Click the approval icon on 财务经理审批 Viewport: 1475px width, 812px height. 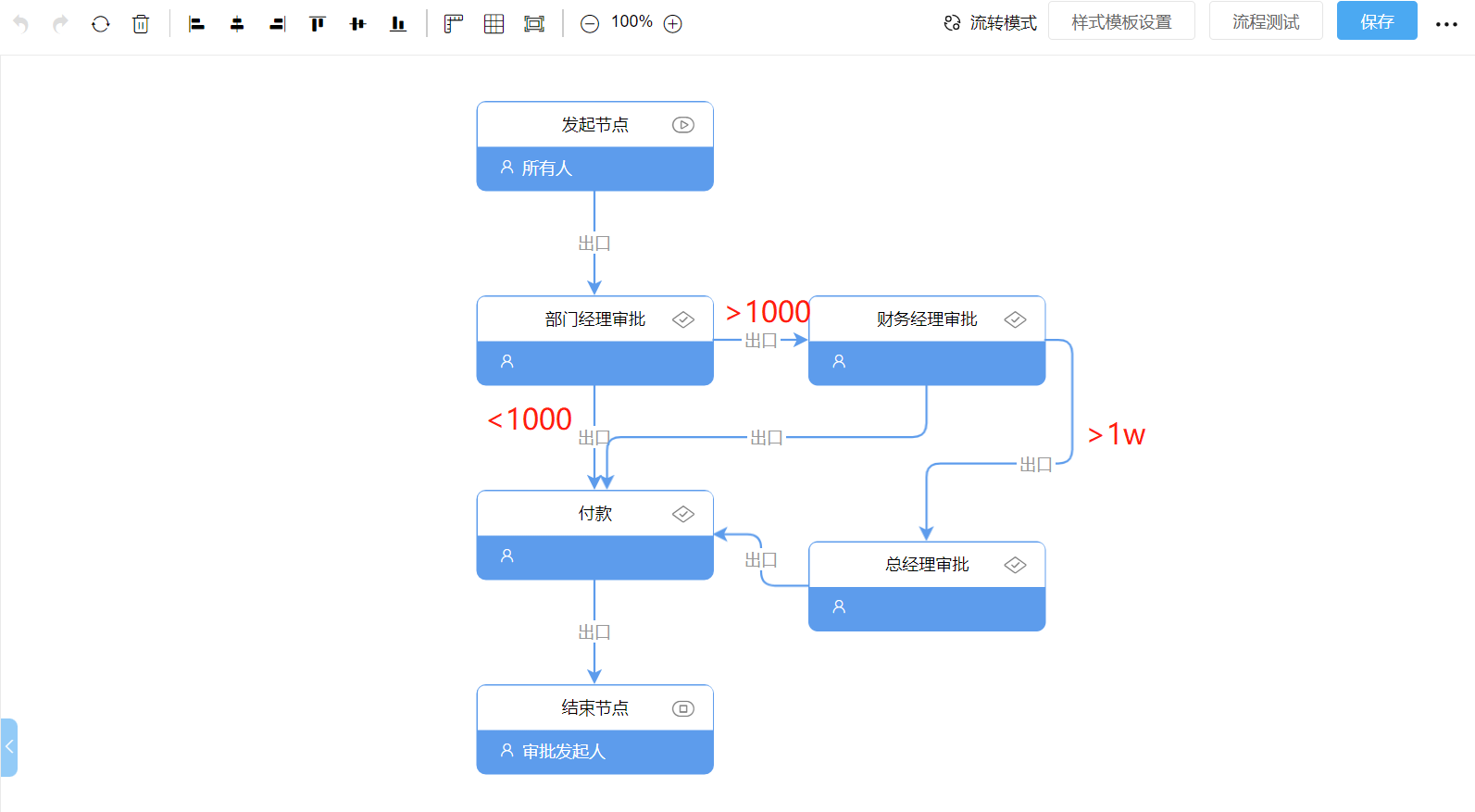tap(1015, 319)
